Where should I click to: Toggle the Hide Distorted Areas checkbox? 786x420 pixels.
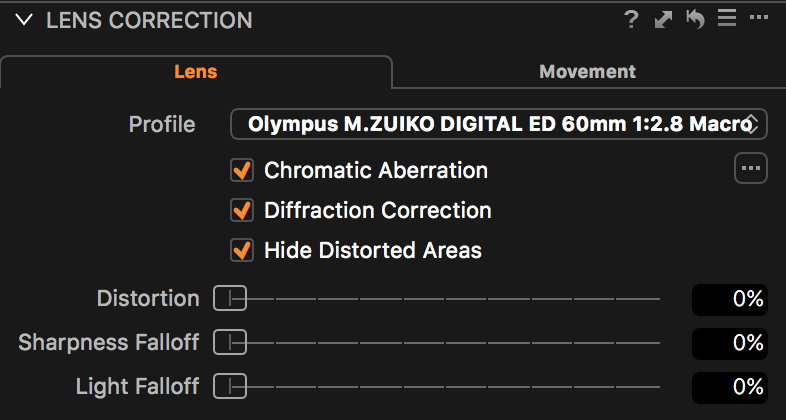tap(242, 250)
